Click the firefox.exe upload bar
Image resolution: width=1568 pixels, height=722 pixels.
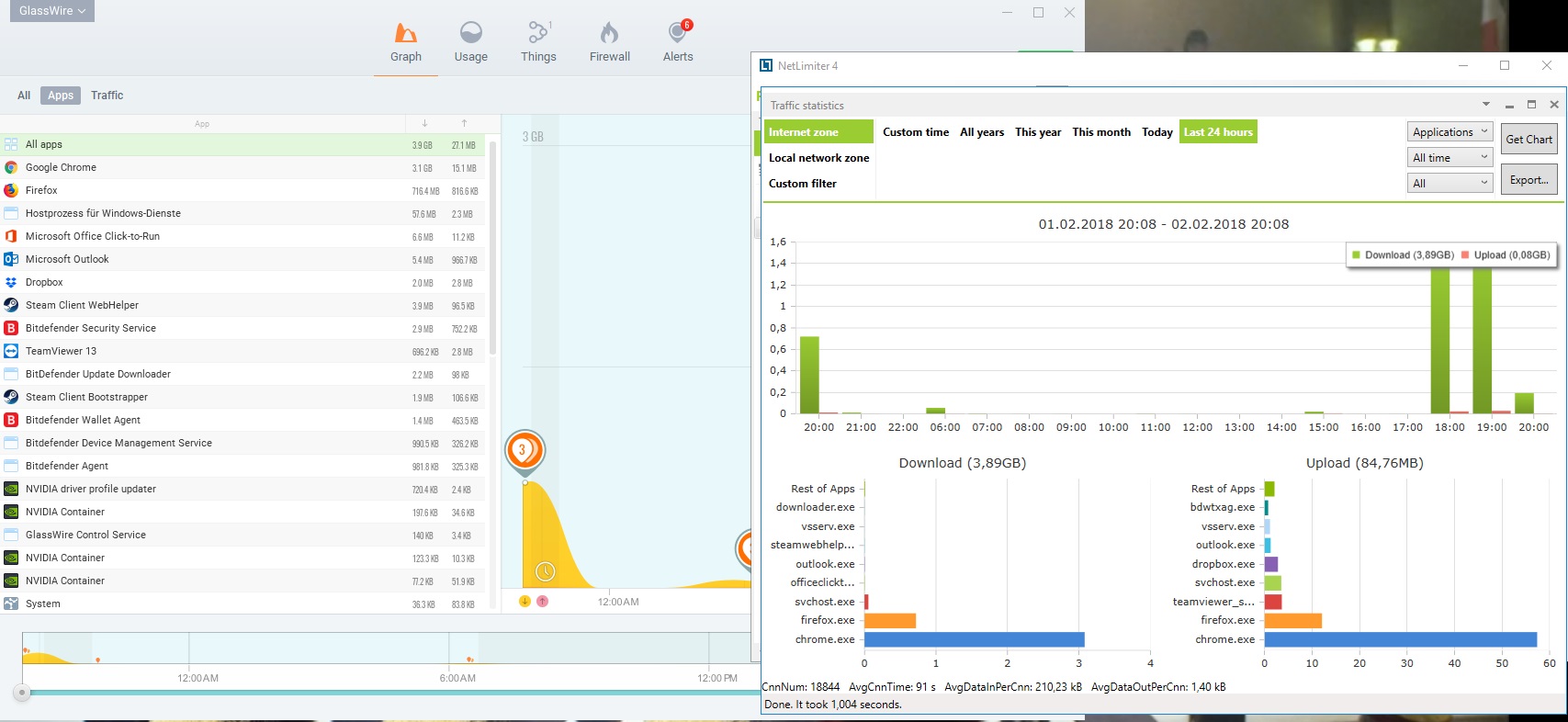pos(1293,621)
